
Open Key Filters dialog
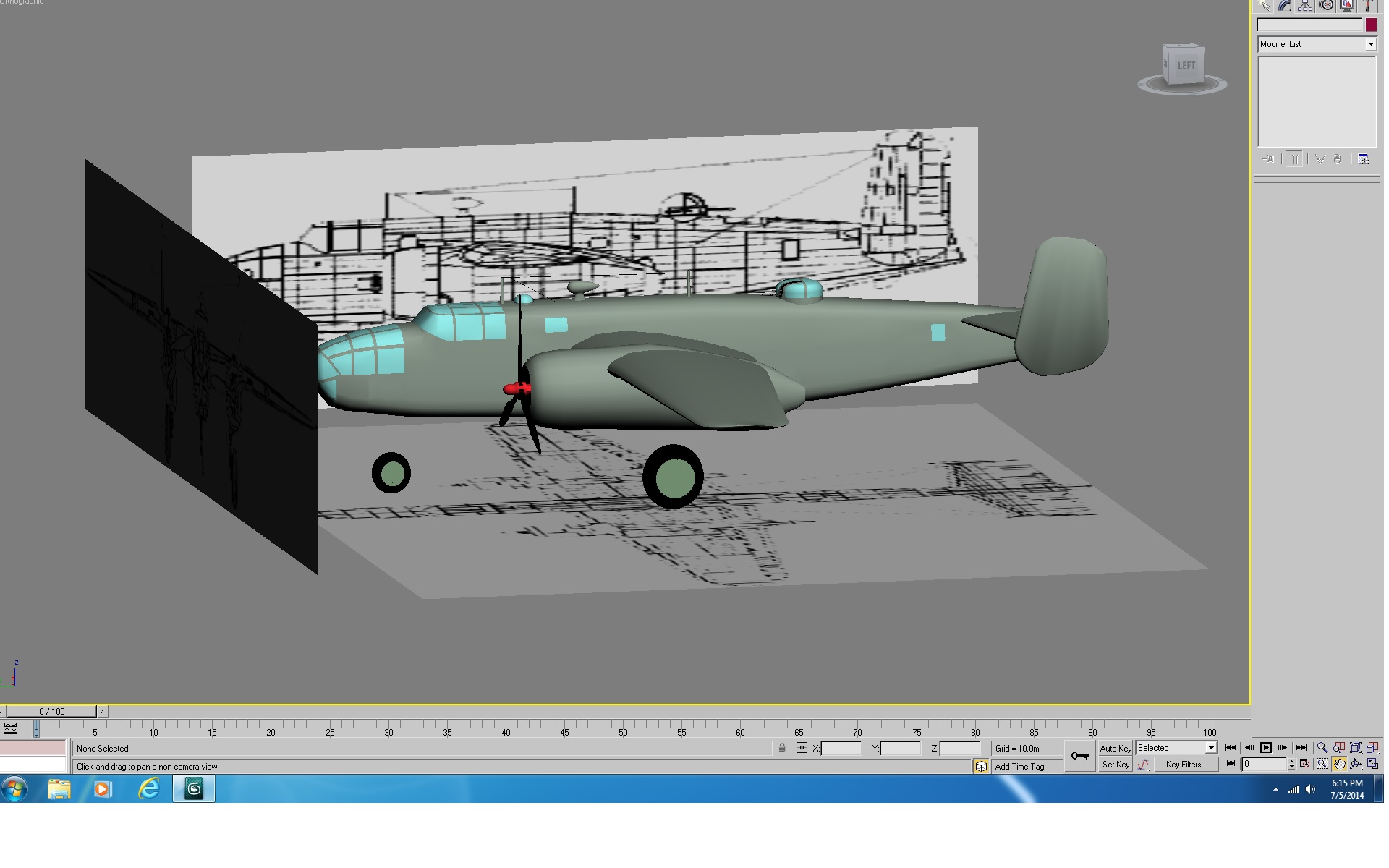pos(1186,765)
